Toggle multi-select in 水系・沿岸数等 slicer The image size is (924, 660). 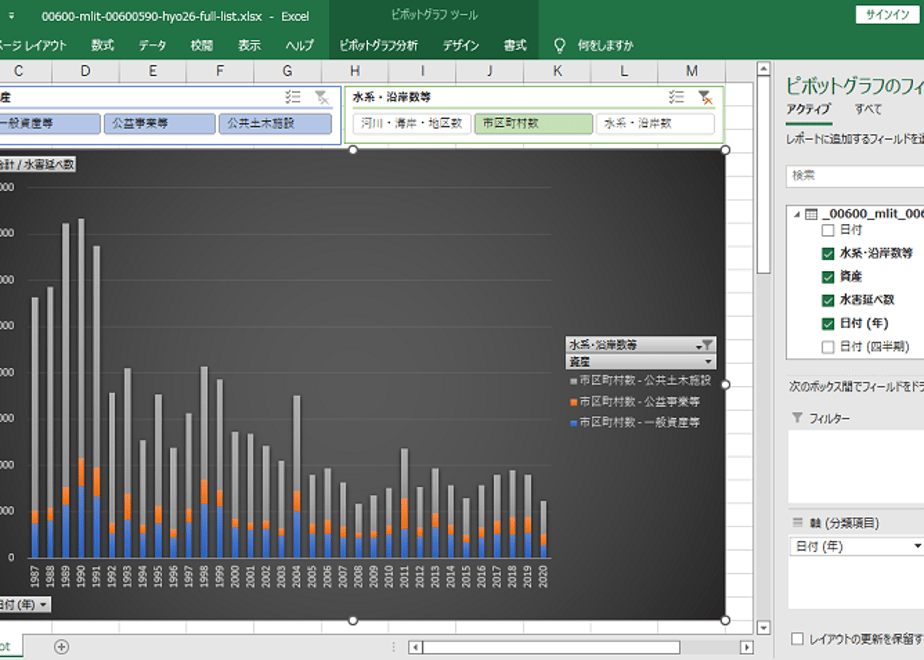[676, 97]
